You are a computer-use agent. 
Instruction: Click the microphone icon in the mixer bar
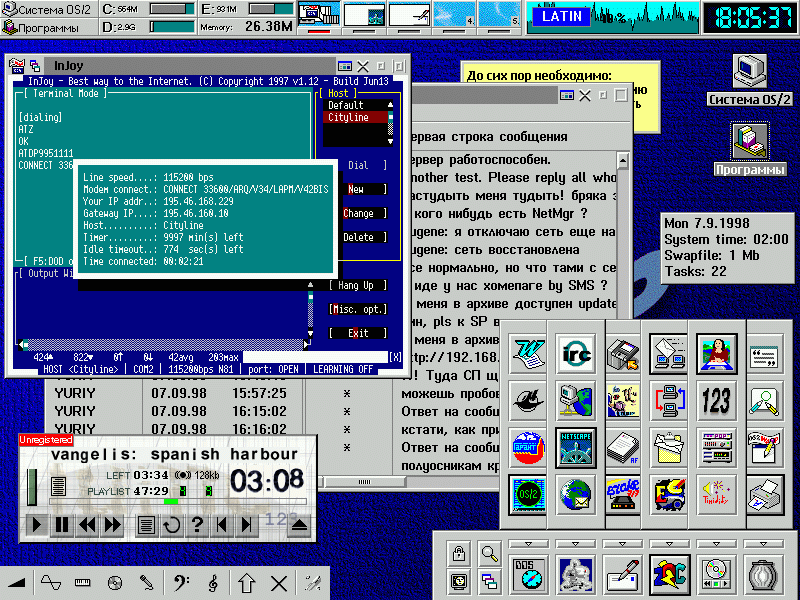pos(146,583)
